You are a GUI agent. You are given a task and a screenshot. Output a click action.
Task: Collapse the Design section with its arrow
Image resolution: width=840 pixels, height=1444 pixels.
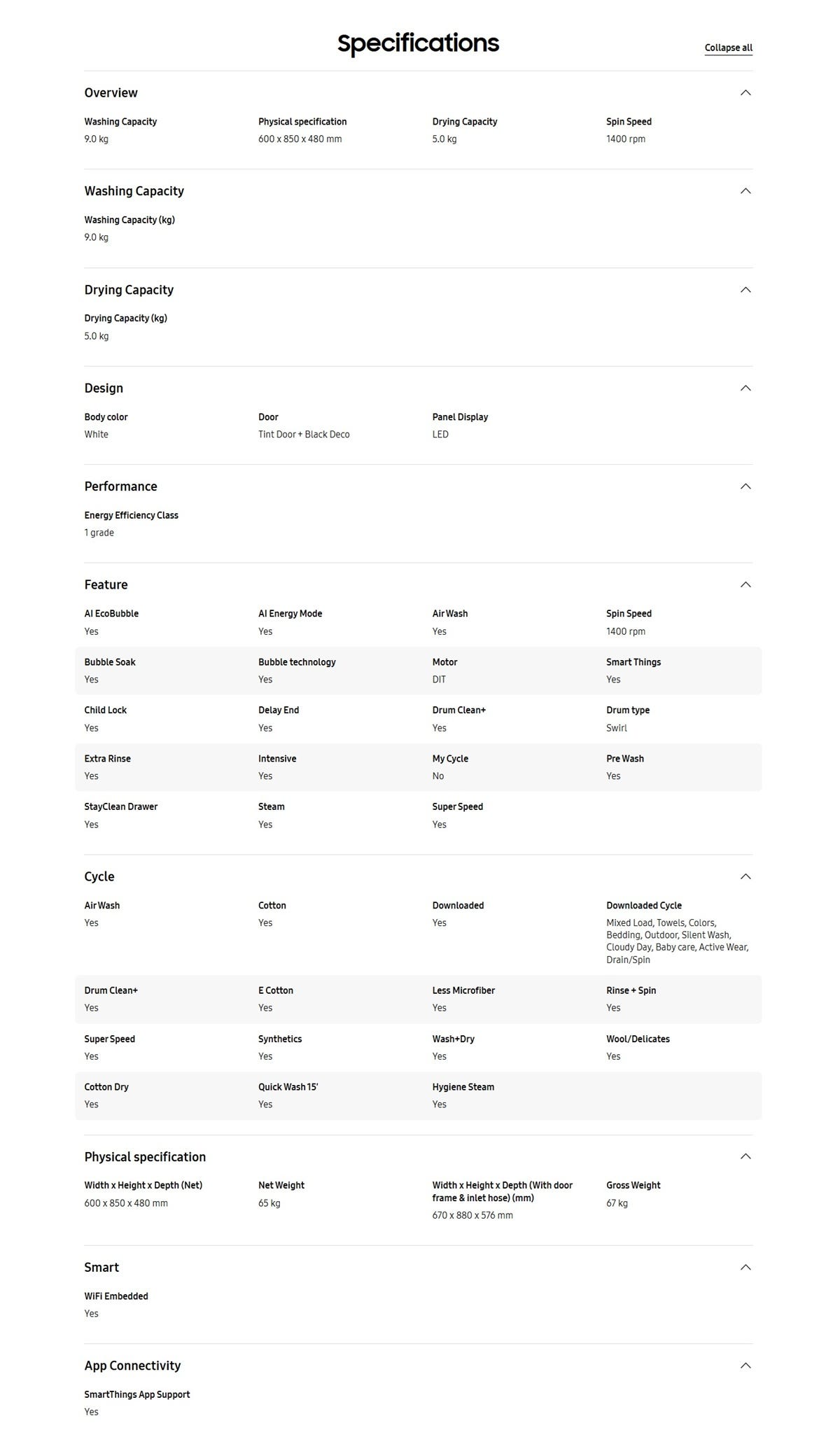coord(745,388)
